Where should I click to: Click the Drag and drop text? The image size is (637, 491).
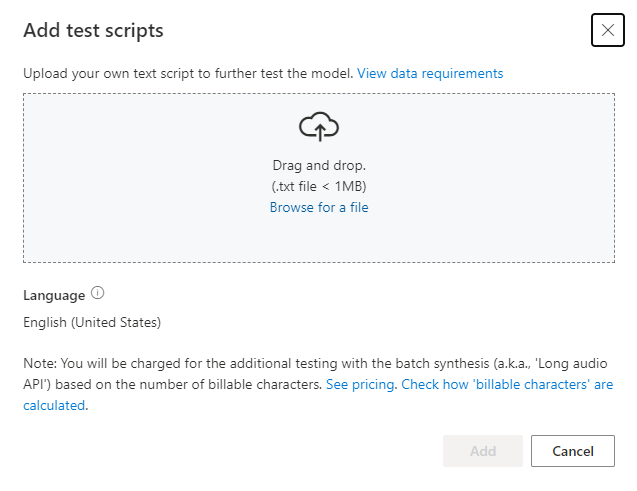click(319, 166)
